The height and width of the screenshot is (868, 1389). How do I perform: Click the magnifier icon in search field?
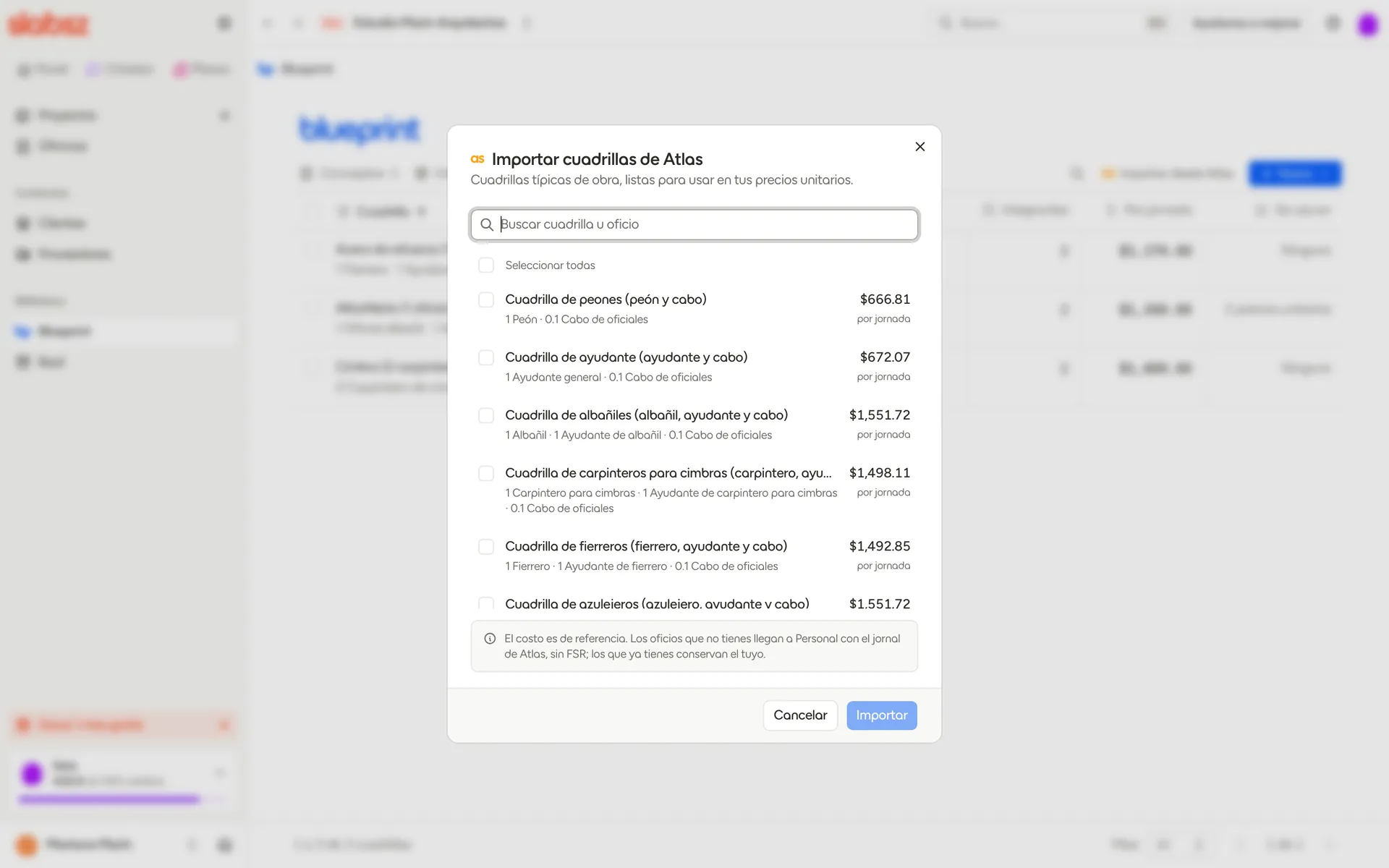pyautogui.click(x=487, y=225)
